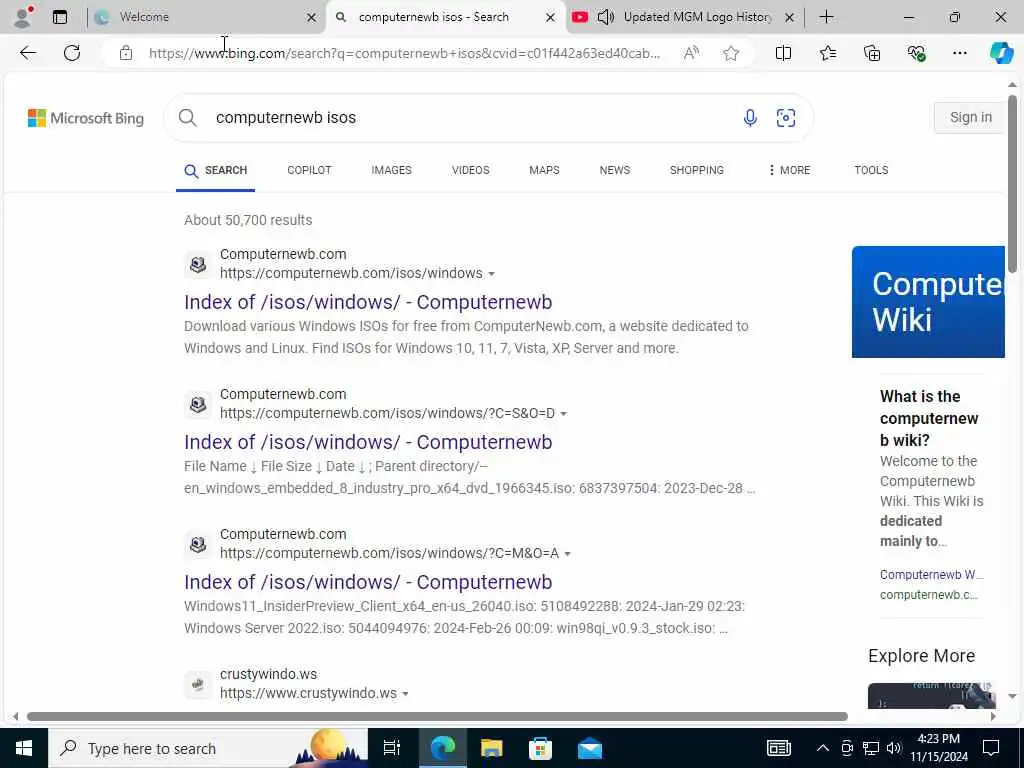Open the taskbar news widget icon

[x=778, y=748]
